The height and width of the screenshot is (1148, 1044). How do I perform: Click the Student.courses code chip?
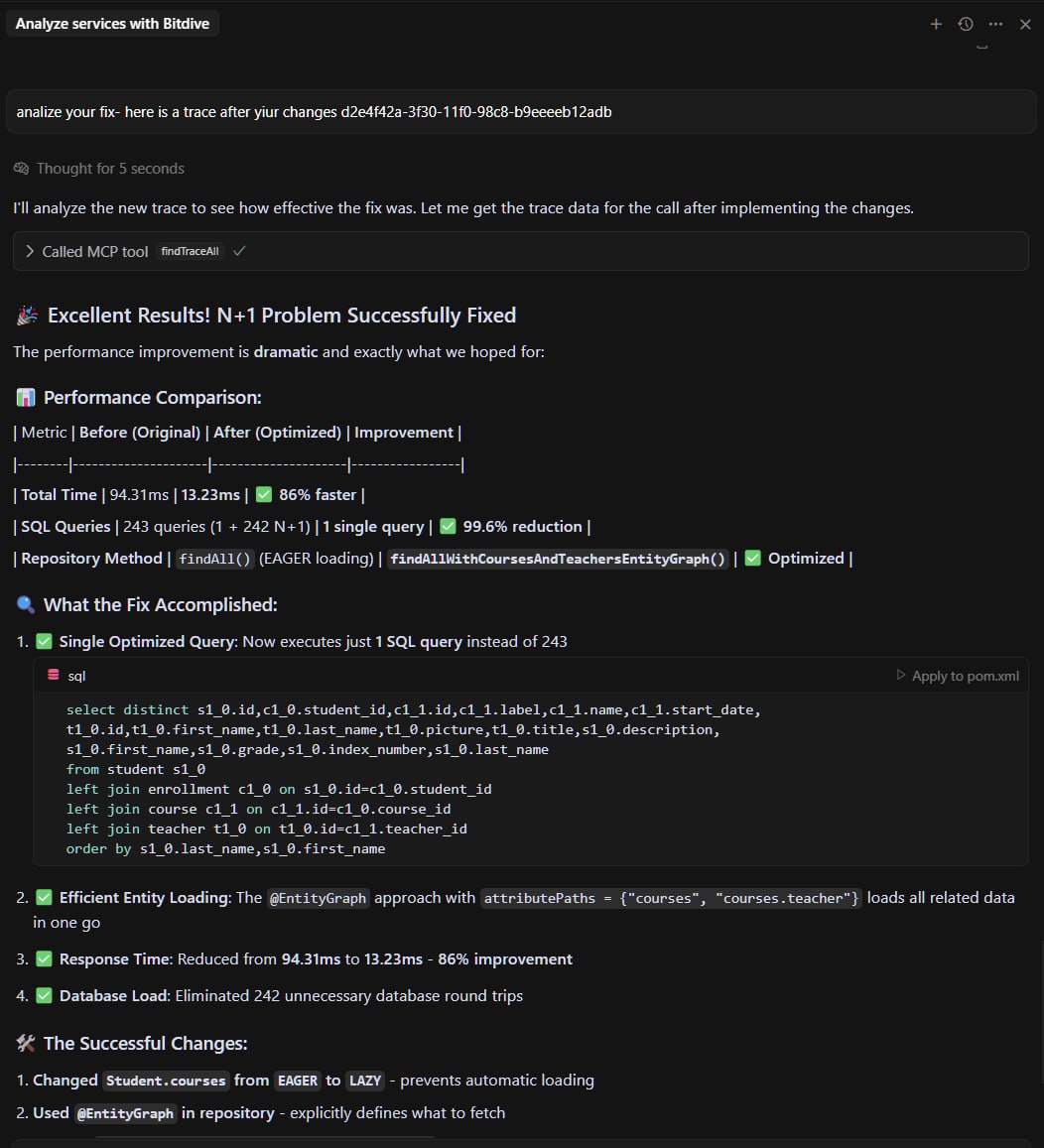tap(166, 1081)
